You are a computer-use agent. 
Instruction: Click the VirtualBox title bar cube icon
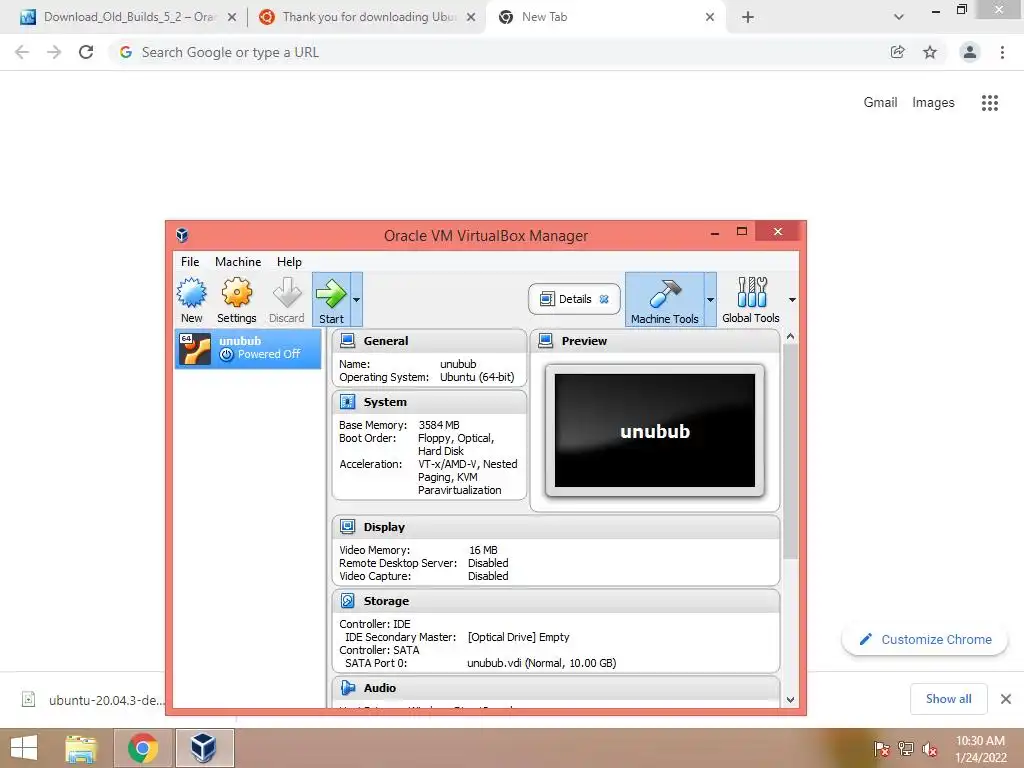click(x=182, y=235)
